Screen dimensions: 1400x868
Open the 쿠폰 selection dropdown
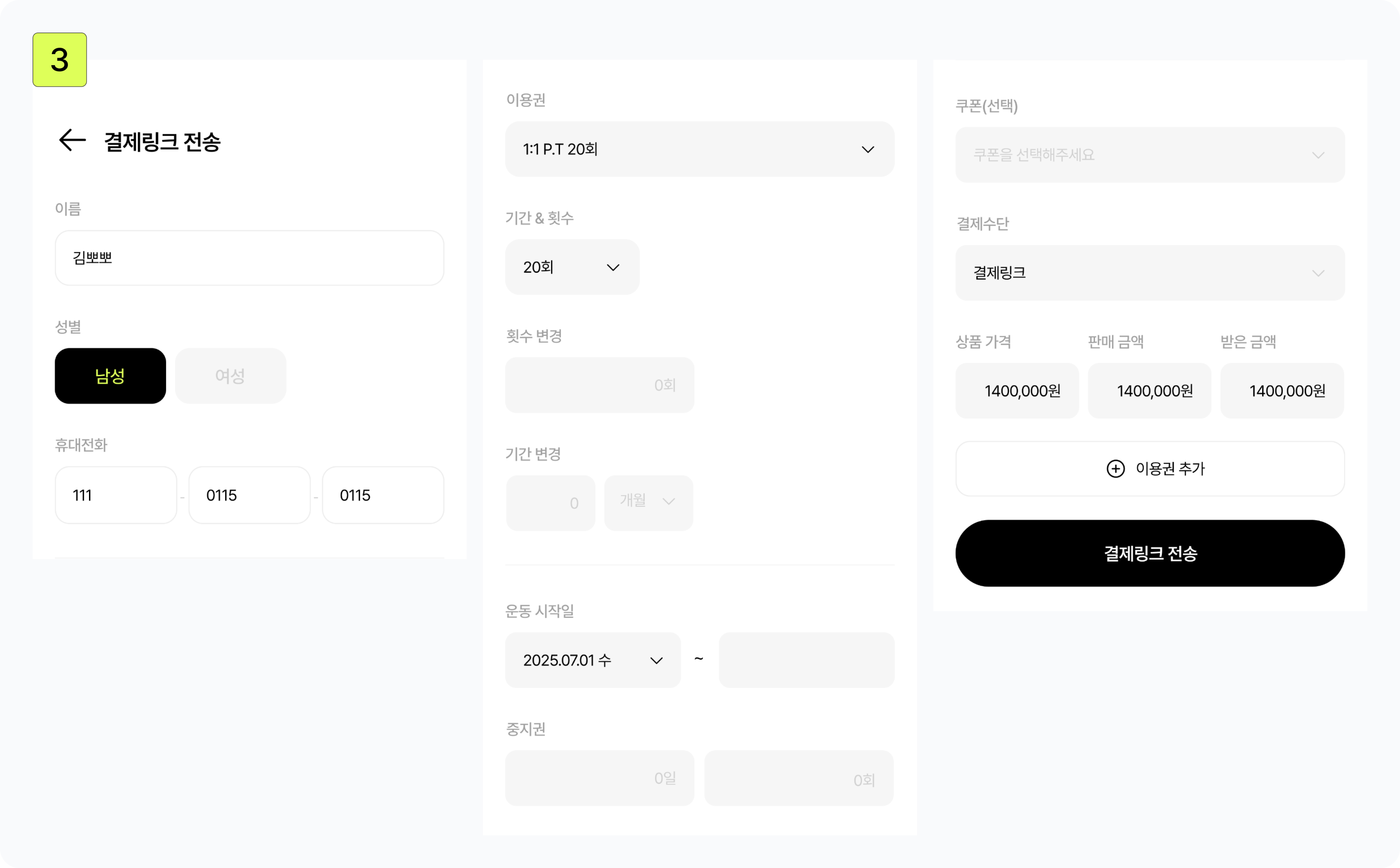pyautogui.click(x=1150, y=155)
